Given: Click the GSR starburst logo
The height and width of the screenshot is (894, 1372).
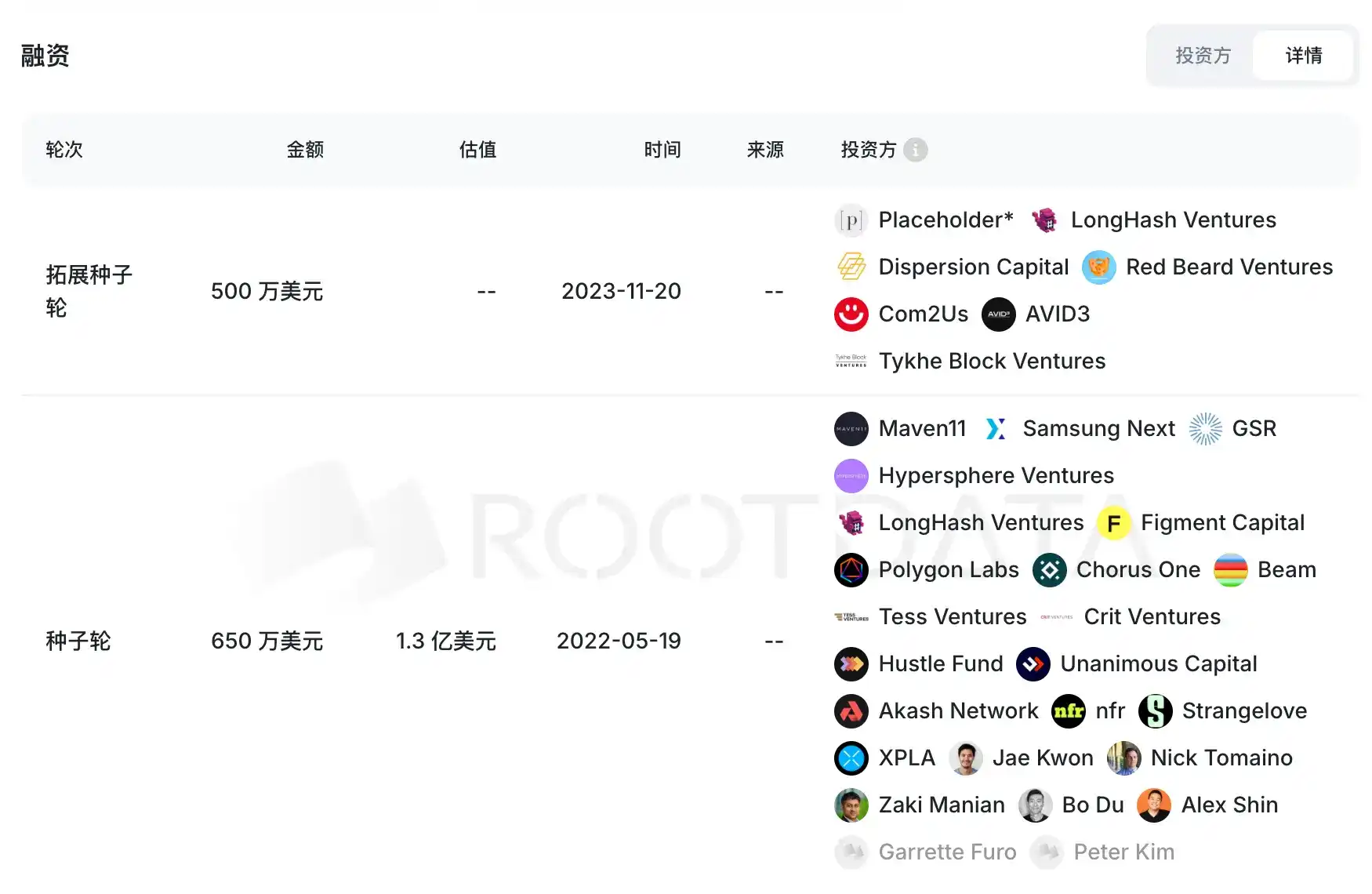Looking at the screenshot, I should [x=1205, y=429].
